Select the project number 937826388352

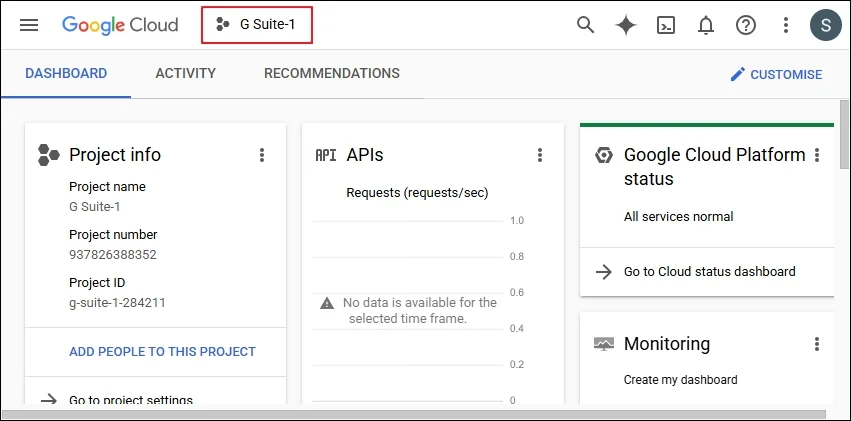coord(113,254)
